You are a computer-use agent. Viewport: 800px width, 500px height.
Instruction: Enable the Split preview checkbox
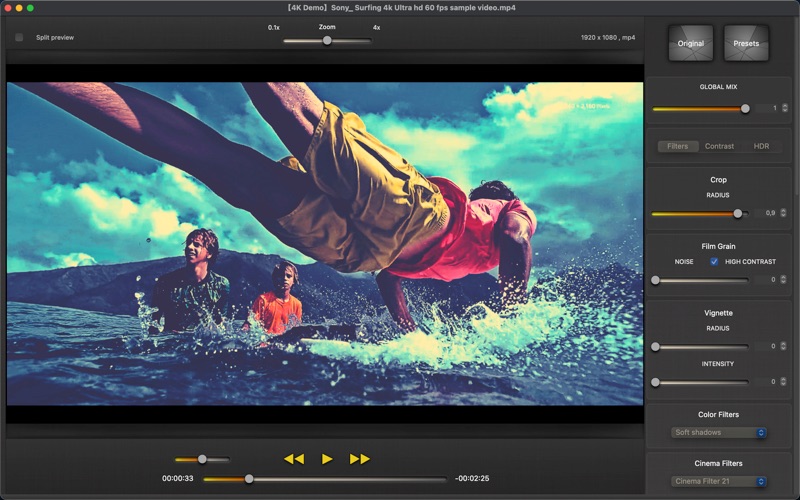[x=19, y=38]
